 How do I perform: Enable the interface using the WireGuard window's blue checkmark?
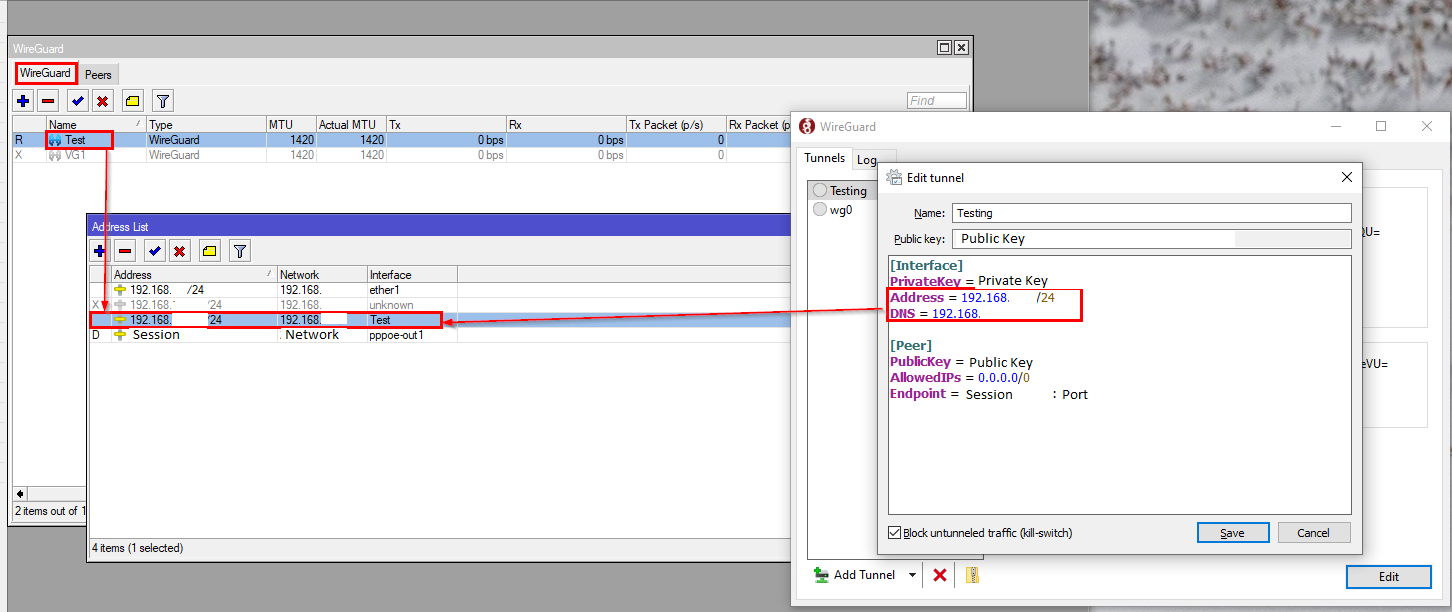(77, 101)
